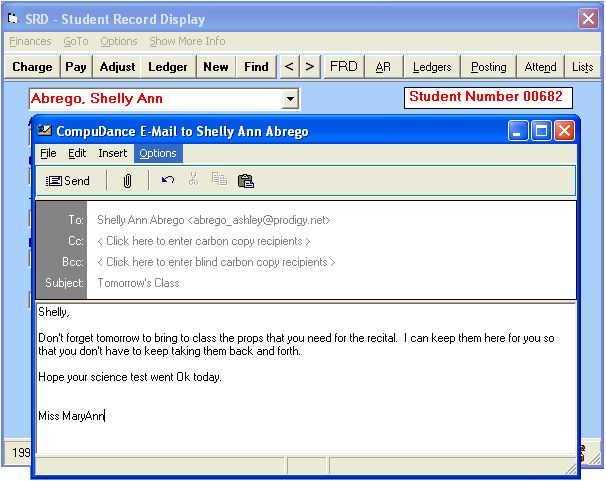Image resolution: width=606 pixels, height=481 pixels.
Task: Go to the previous student with the < button
Action: (x=289, y=67)
